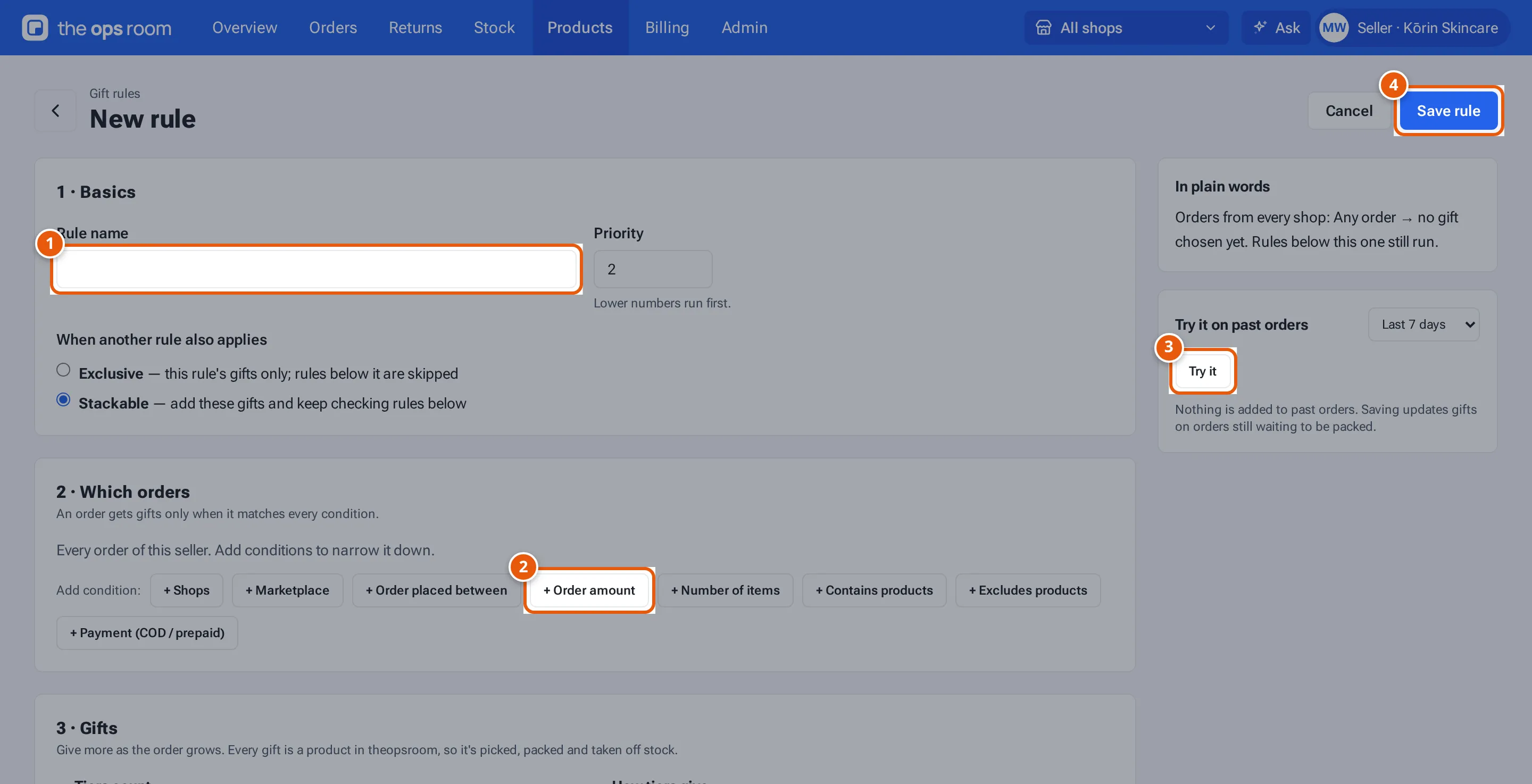Switch to the Returns tab
The width and height of the screenshot is (1532, 784).
[415, 28]
